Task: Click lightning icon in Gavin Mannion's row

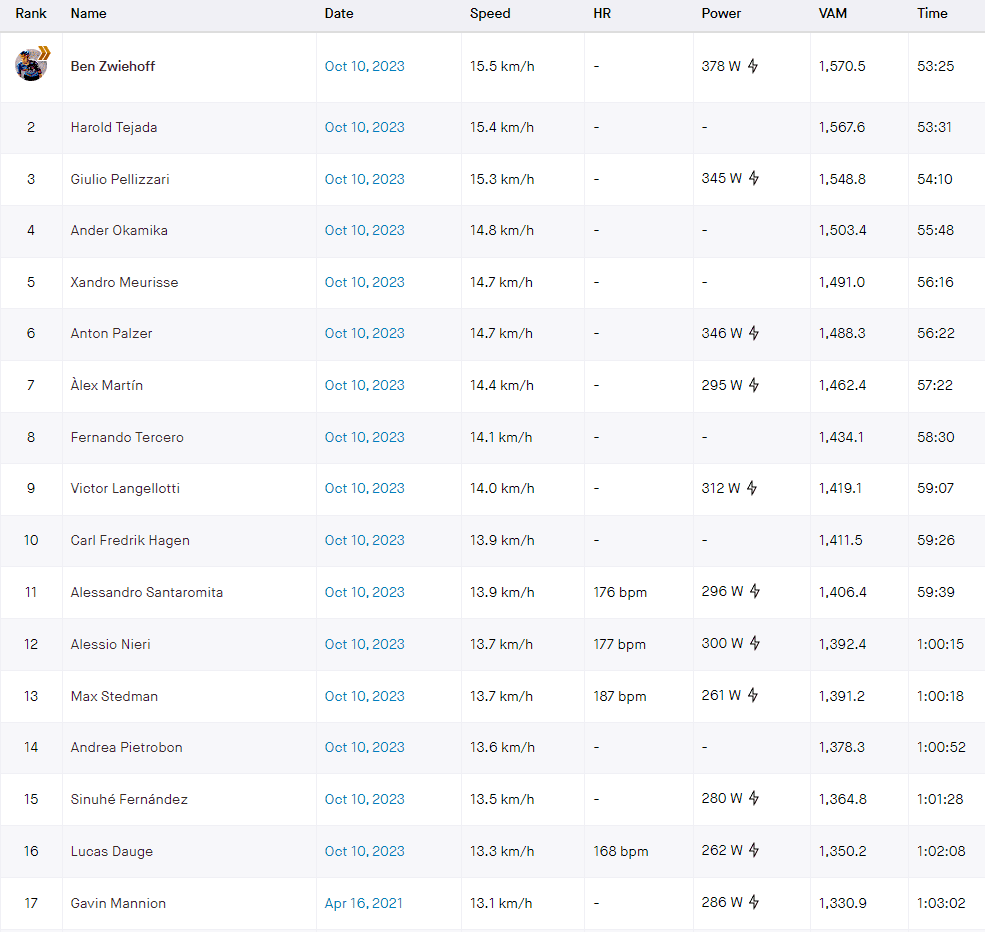Action: [x=753, y=902]
